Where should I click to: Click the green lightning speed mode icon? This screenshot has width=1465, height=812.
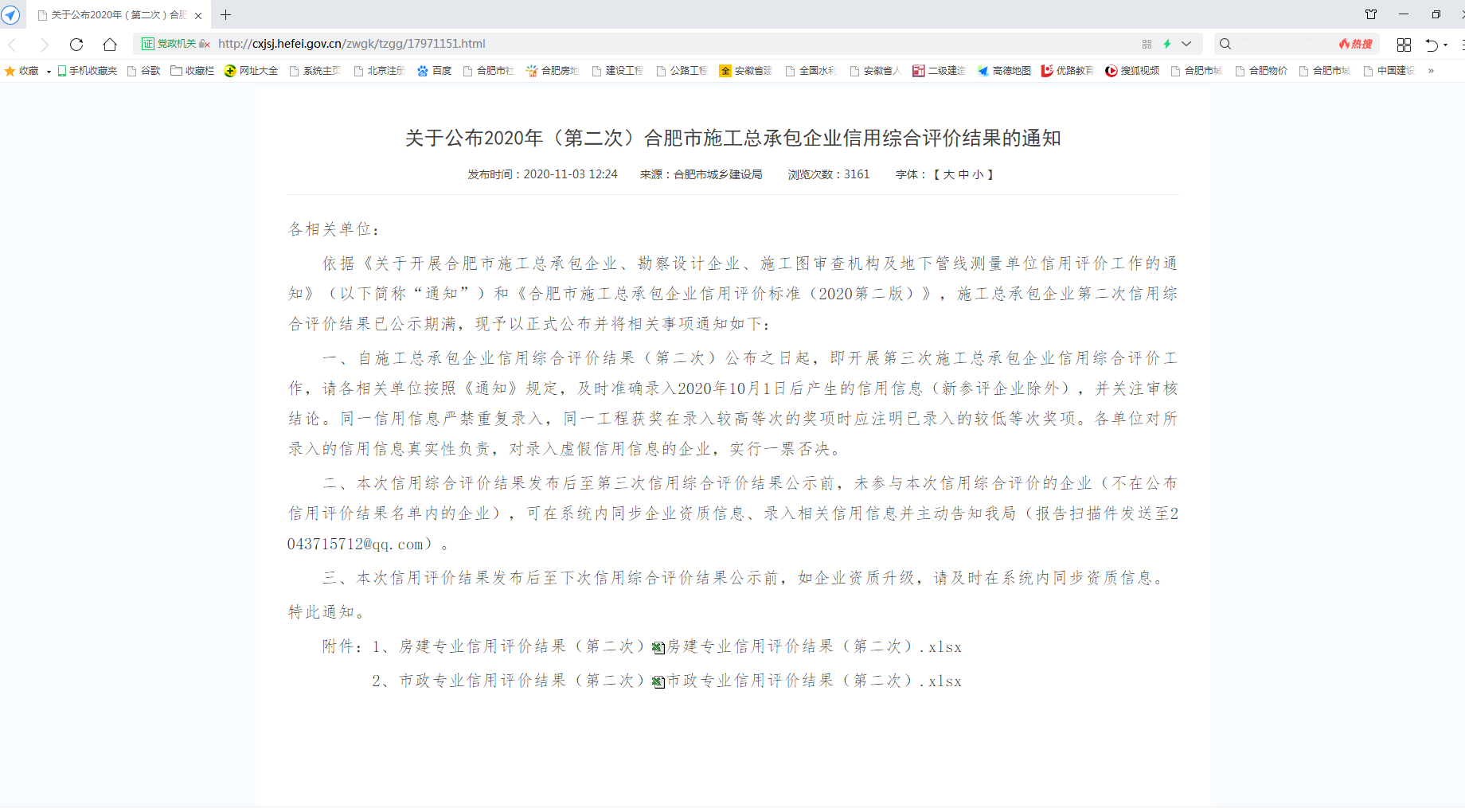tap(1167, 44)
